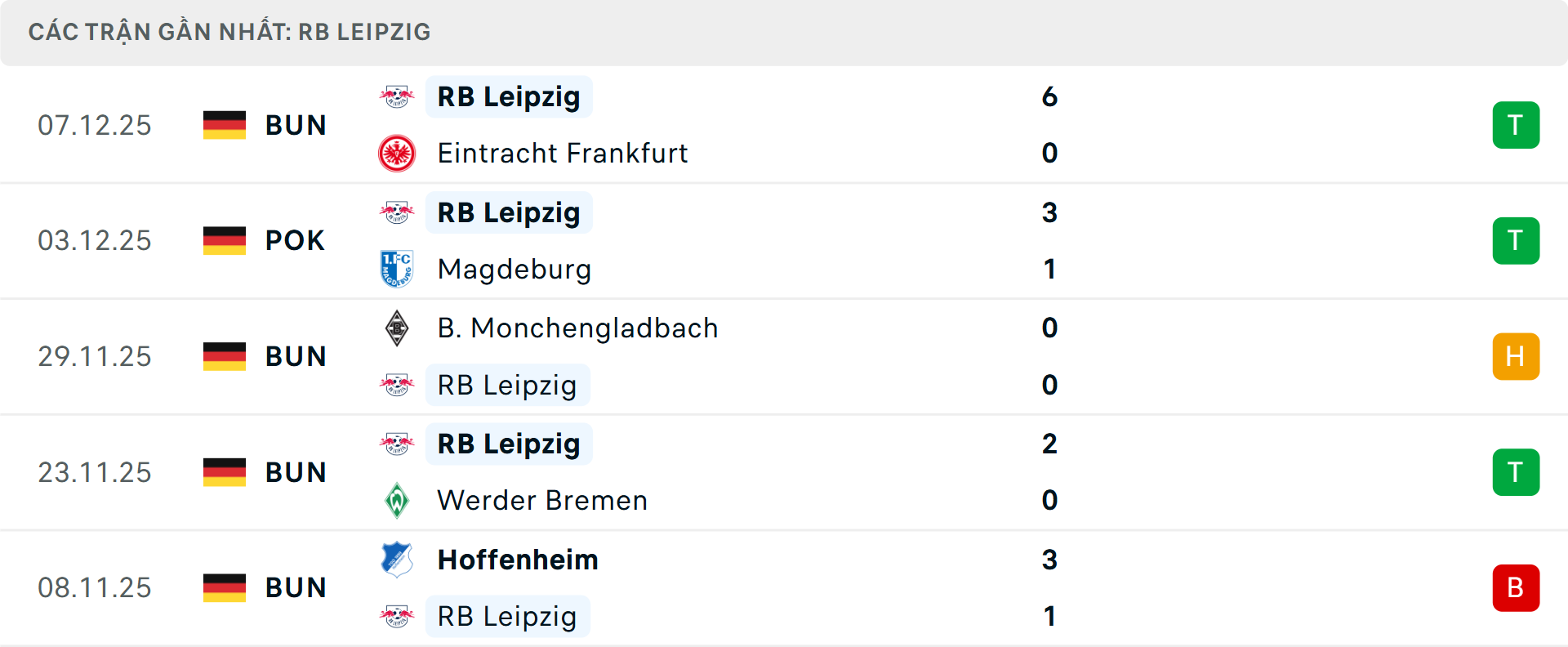The height and width of the screenshot is (647, 1568).
Task: Select the BUN competition label on 29.11.25
Action: point(296,356)
